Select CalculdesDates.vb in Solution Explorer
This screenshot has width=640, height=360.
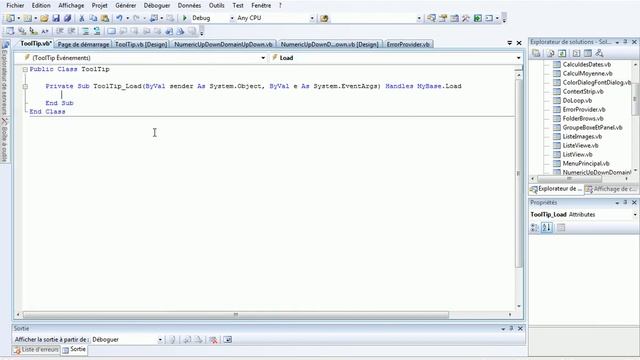tap(587, 64)
